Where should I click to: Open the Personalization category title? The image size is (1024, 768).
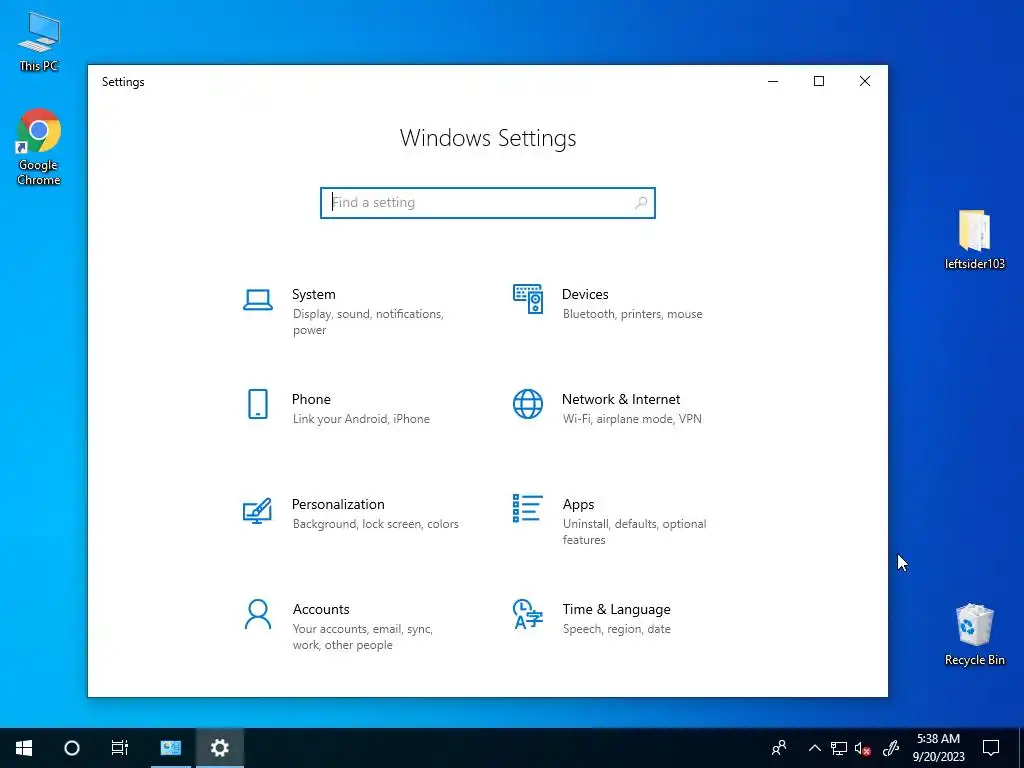pyautogui.click(x=338, y=504)
